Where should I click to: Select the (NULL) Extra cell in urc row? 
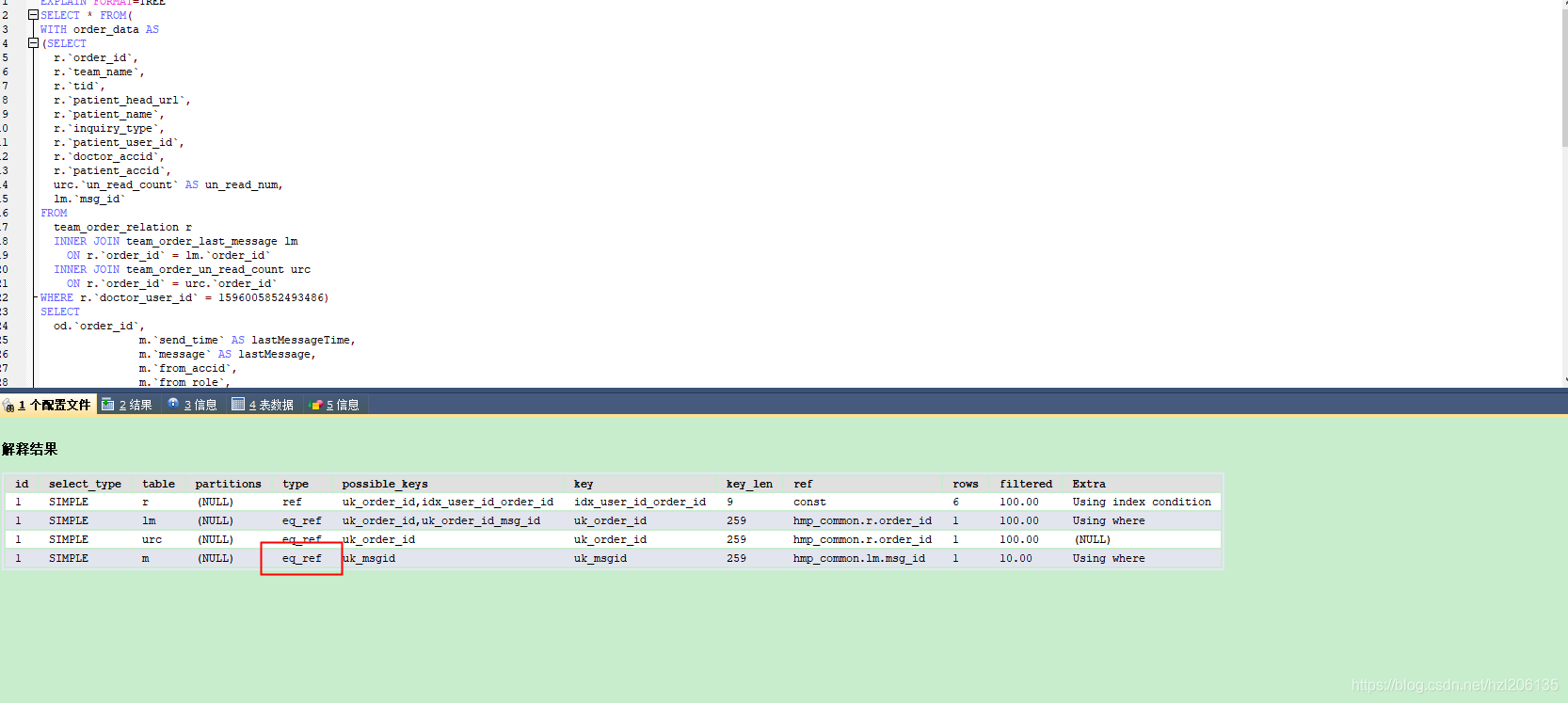click(x=1092, y=539)
